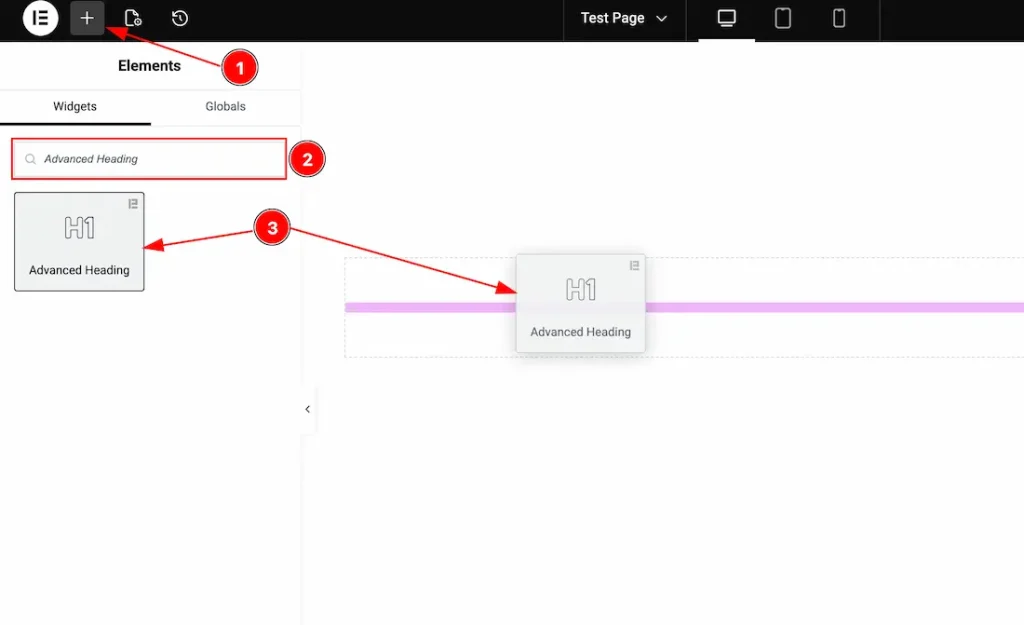Switch to Mobile preview mode
Screen dimensions: 1024x625
[x=838, y=18]
